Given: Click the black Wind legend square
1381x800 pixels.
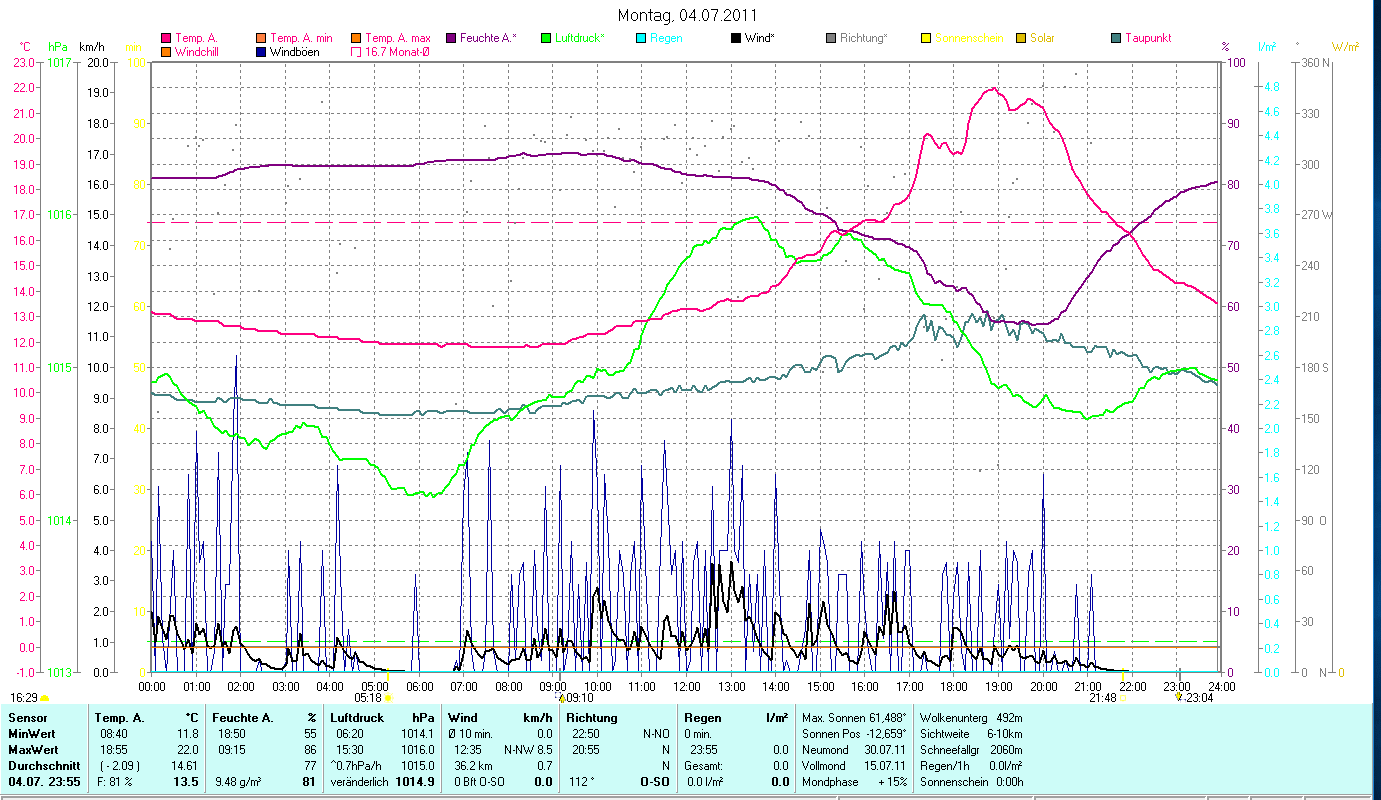Looking at the screenshot, I should click(x=736, y=38).
